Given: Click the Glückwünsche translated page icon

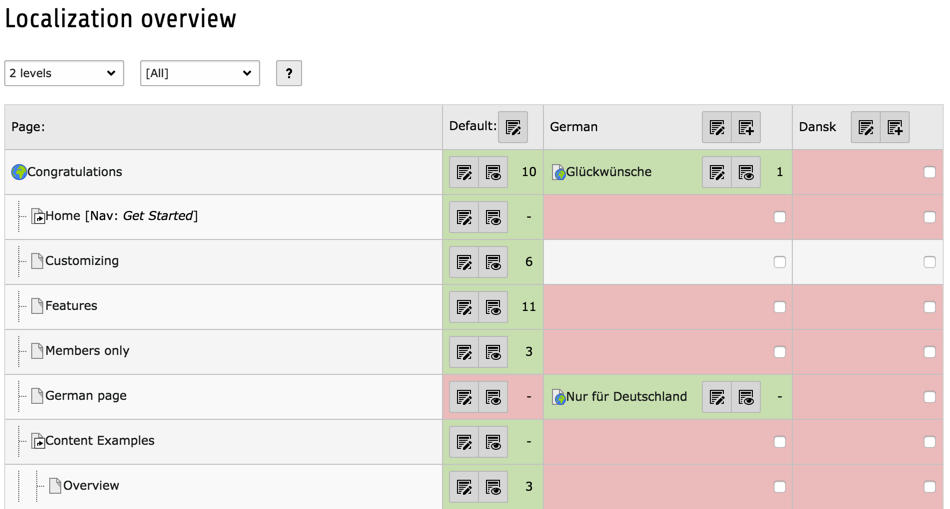Looking at the screenshot, I should tap(559, 172).
